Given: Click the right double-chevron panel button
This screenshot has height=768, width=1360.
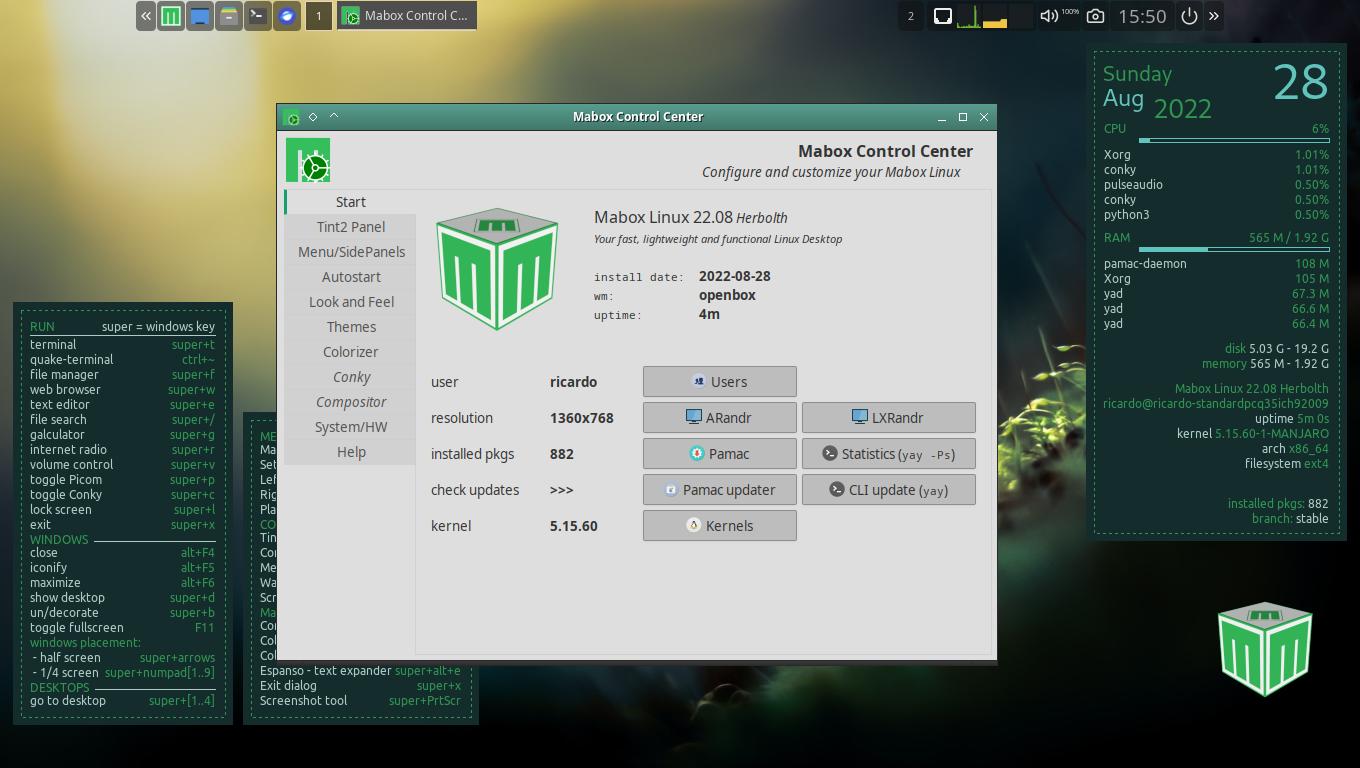Looking at the screenshot, I should click(x=1214, y=16).
